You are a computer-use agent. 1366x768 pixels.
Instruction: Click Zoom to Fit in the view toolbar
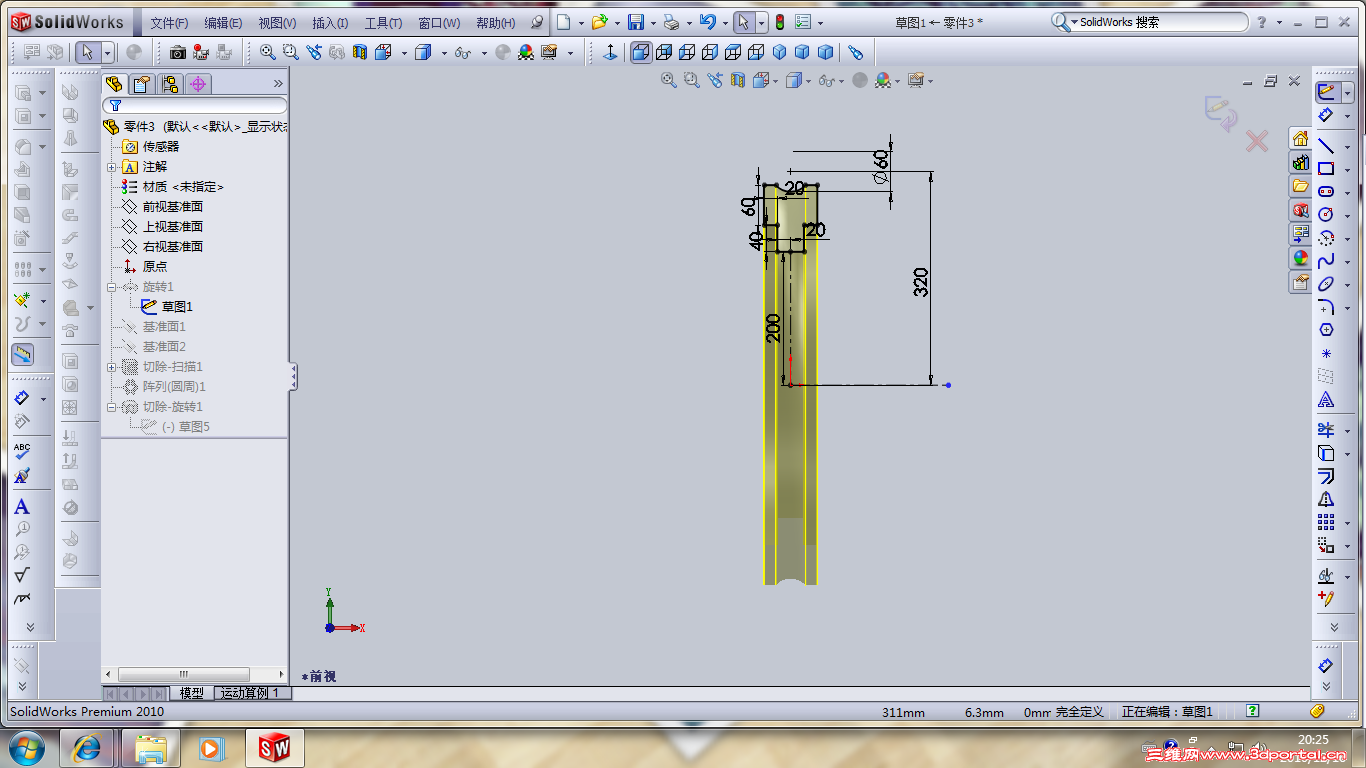click(268, 52)
